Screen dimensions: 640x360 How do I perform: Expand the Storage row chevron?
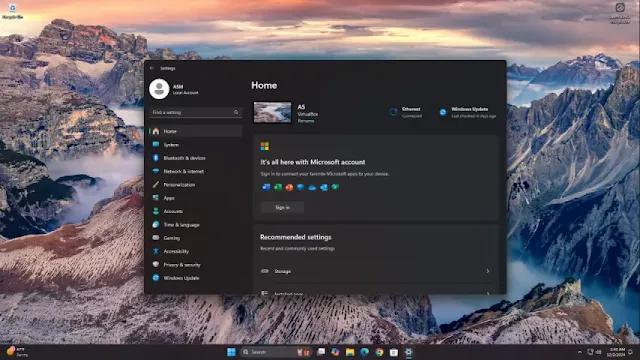pyautogui.click(x=488, y=271)
